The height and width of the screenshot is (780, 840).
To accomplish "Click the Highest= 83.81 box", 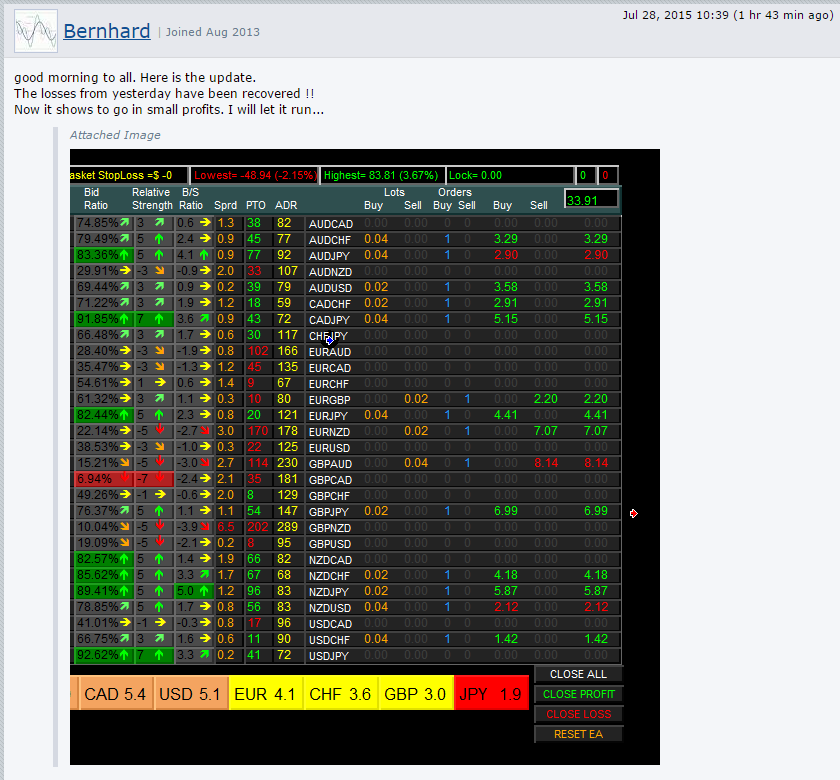I will (x=382, y=175).
